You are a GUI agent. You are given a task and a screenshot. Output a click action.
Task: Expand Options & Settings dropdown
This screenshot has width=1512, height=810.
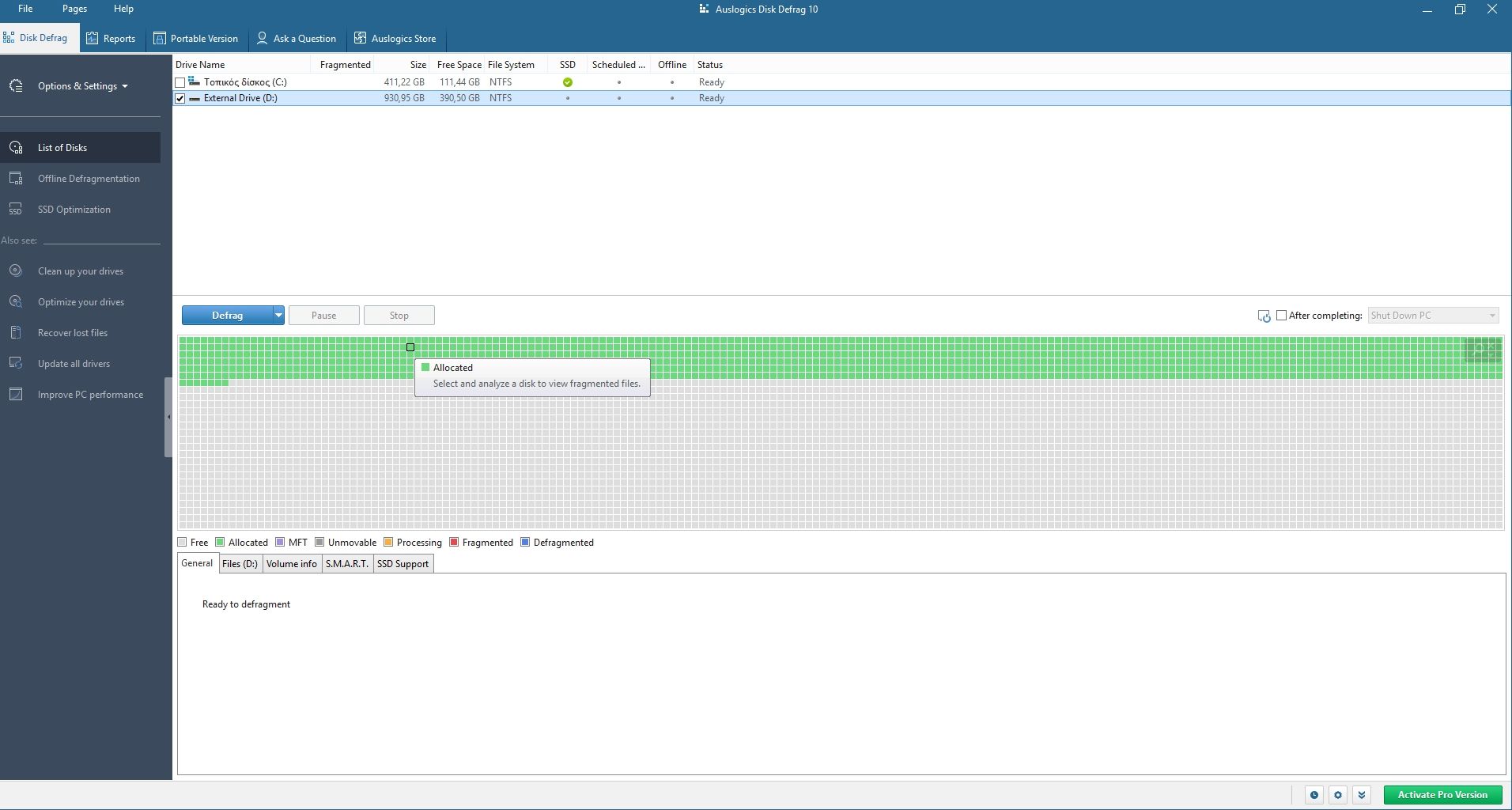[82, 86]
